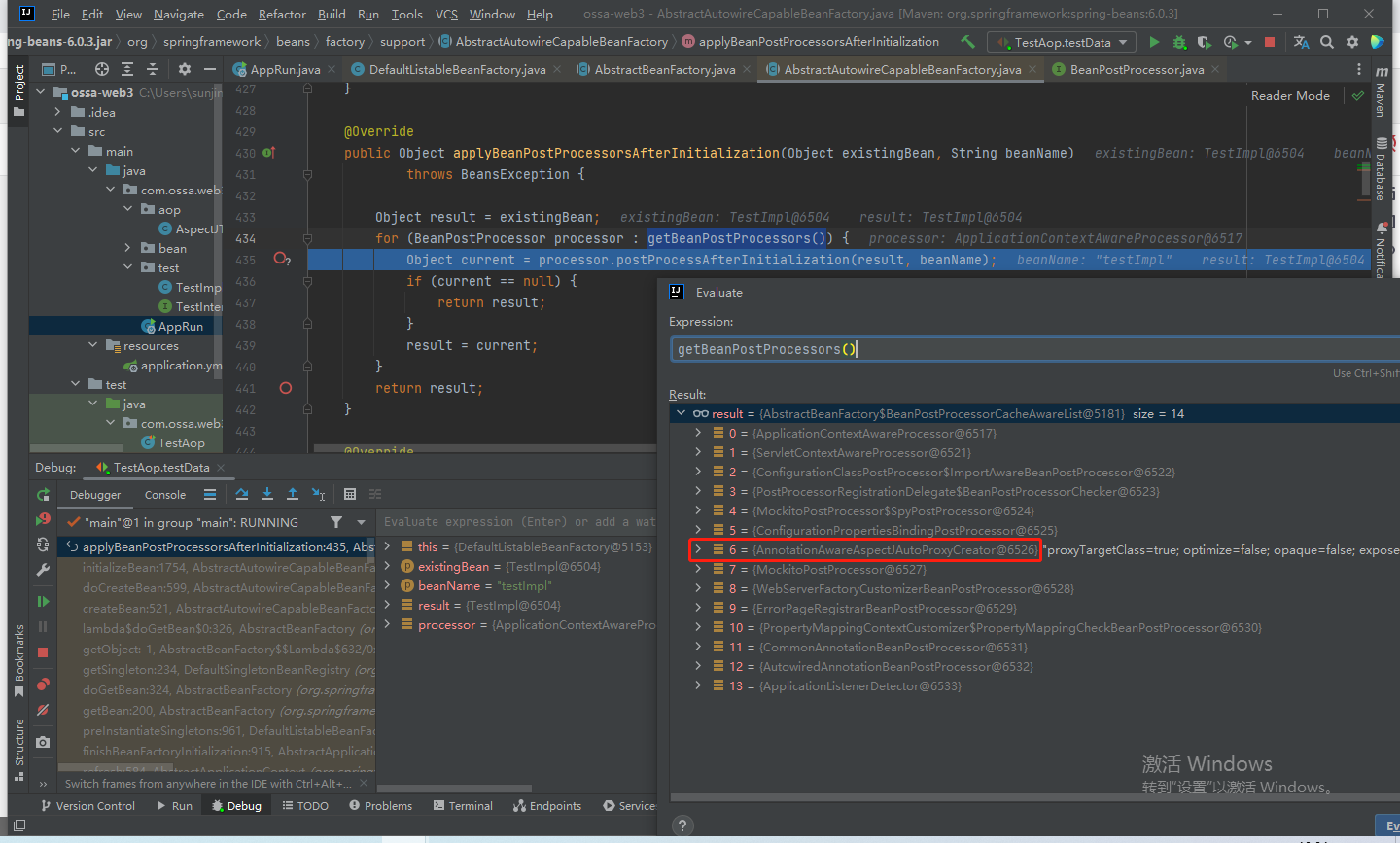Click Run to Cursor icon in debugger toolbar

[319, 494]
